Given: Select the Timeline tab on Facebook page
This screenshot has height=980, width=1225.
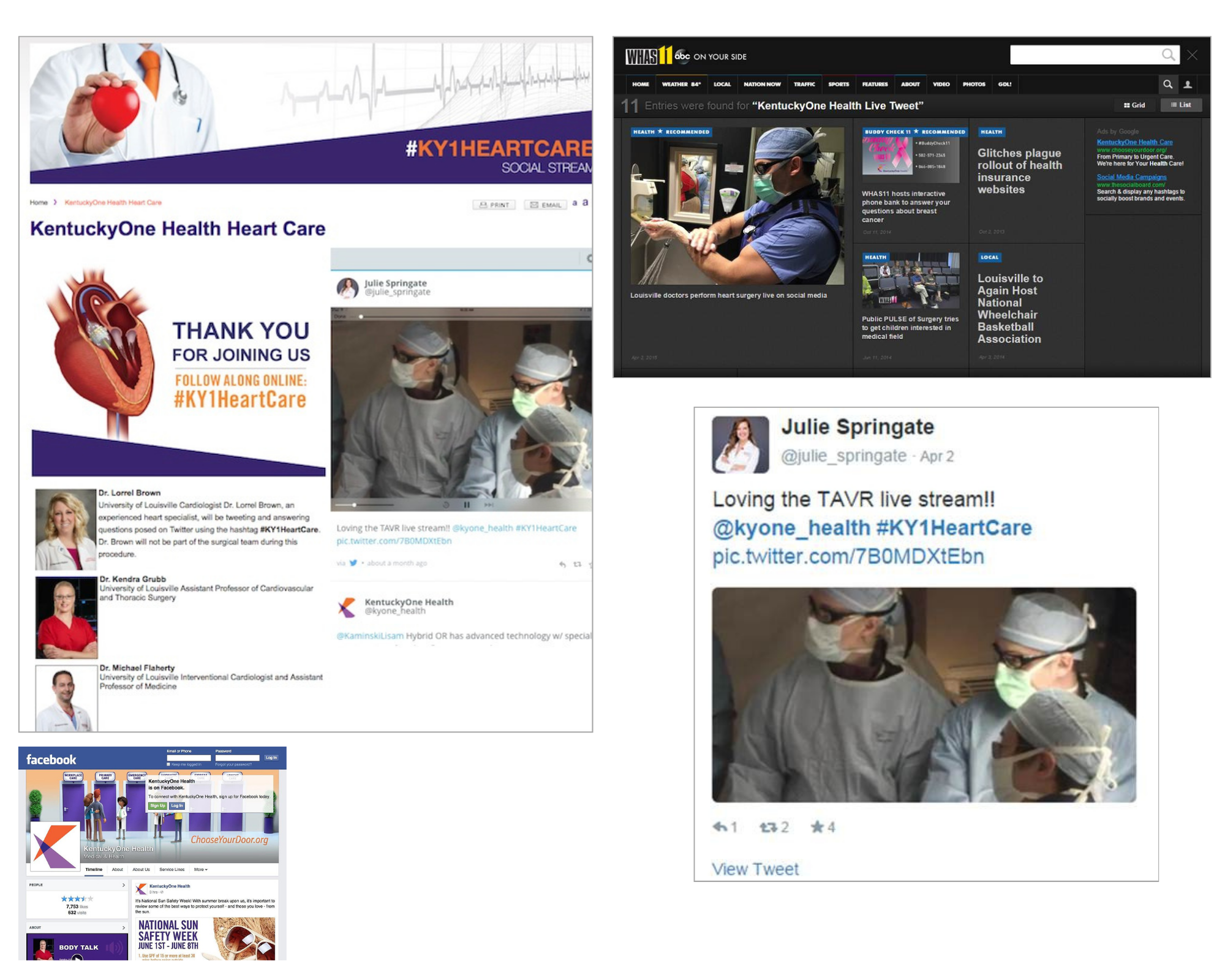Looking at the screenshot, I should click(x=94, y=870).
